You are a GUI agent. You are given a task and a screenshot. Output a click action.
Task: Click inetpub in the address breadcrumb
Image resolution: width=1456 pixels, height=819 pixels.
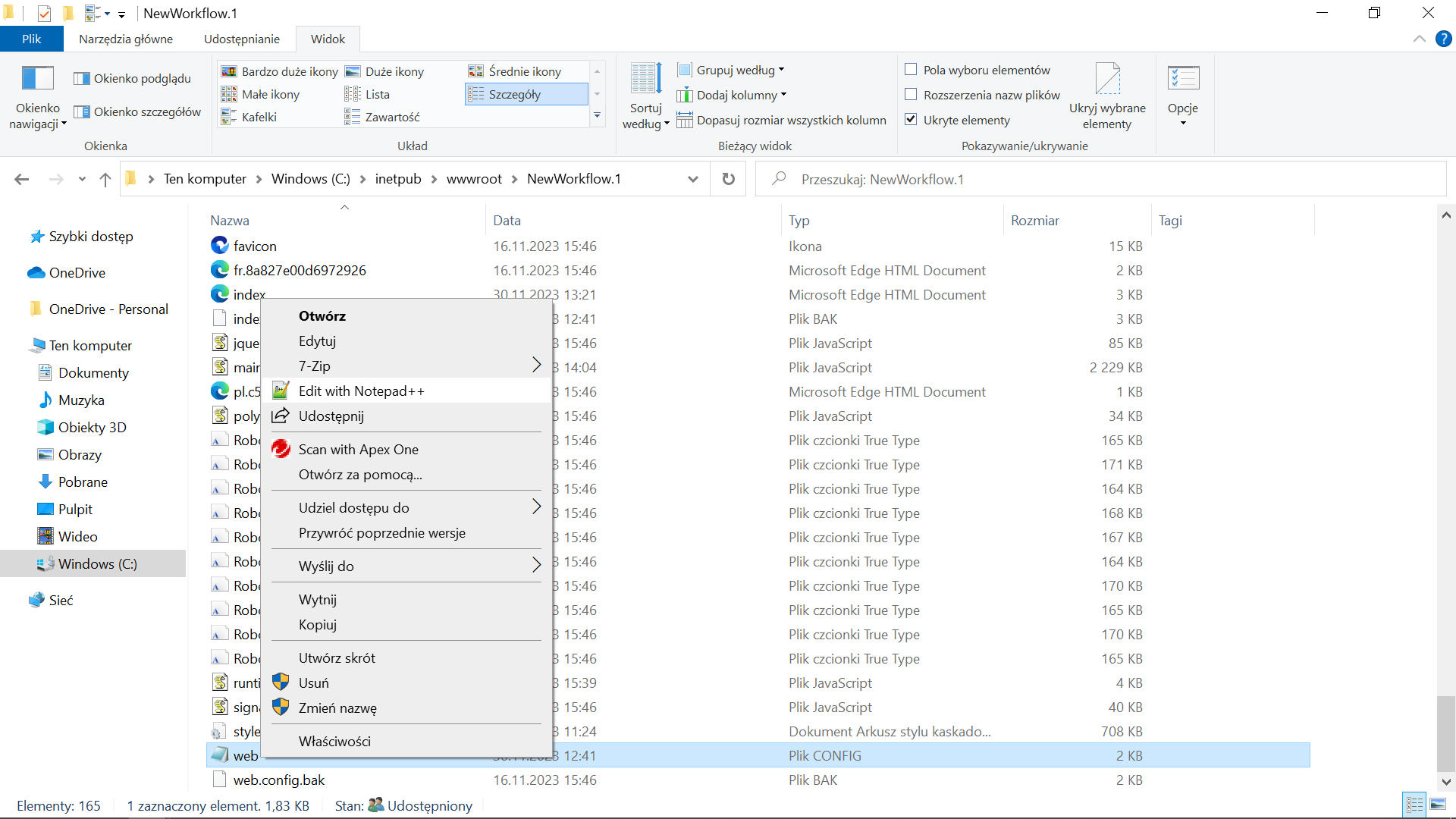click(x=398, y=179)
